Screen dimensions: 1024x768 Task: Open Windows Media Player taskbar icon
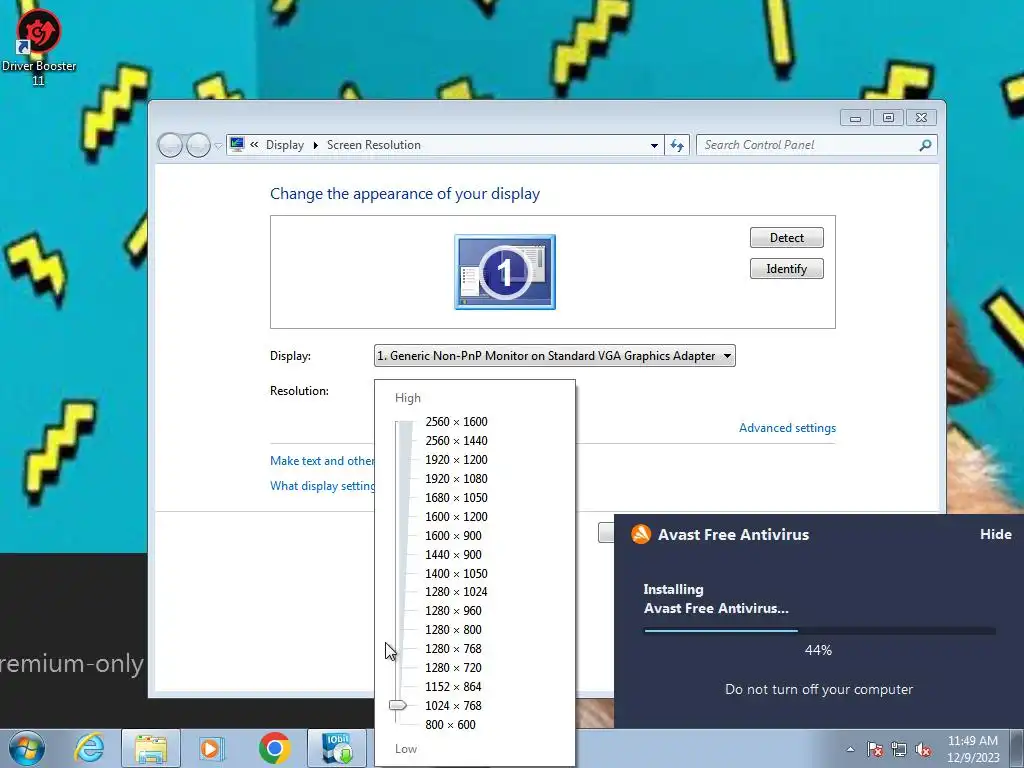212,748
